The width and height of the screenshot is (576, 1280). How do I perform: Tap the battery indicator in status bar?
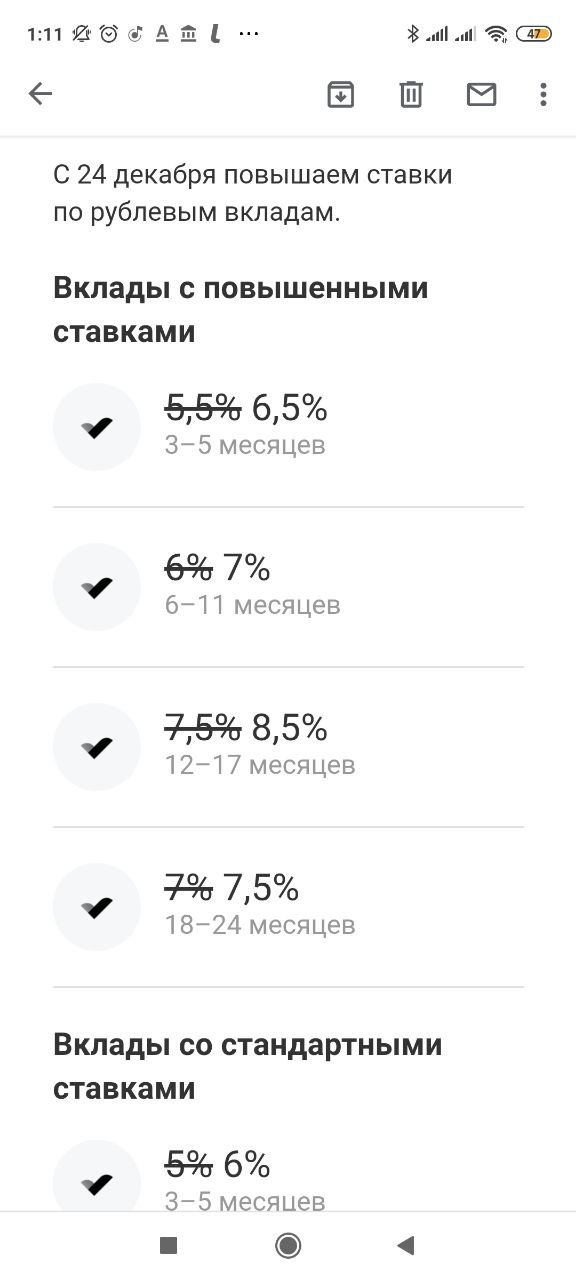click(535, 34)
